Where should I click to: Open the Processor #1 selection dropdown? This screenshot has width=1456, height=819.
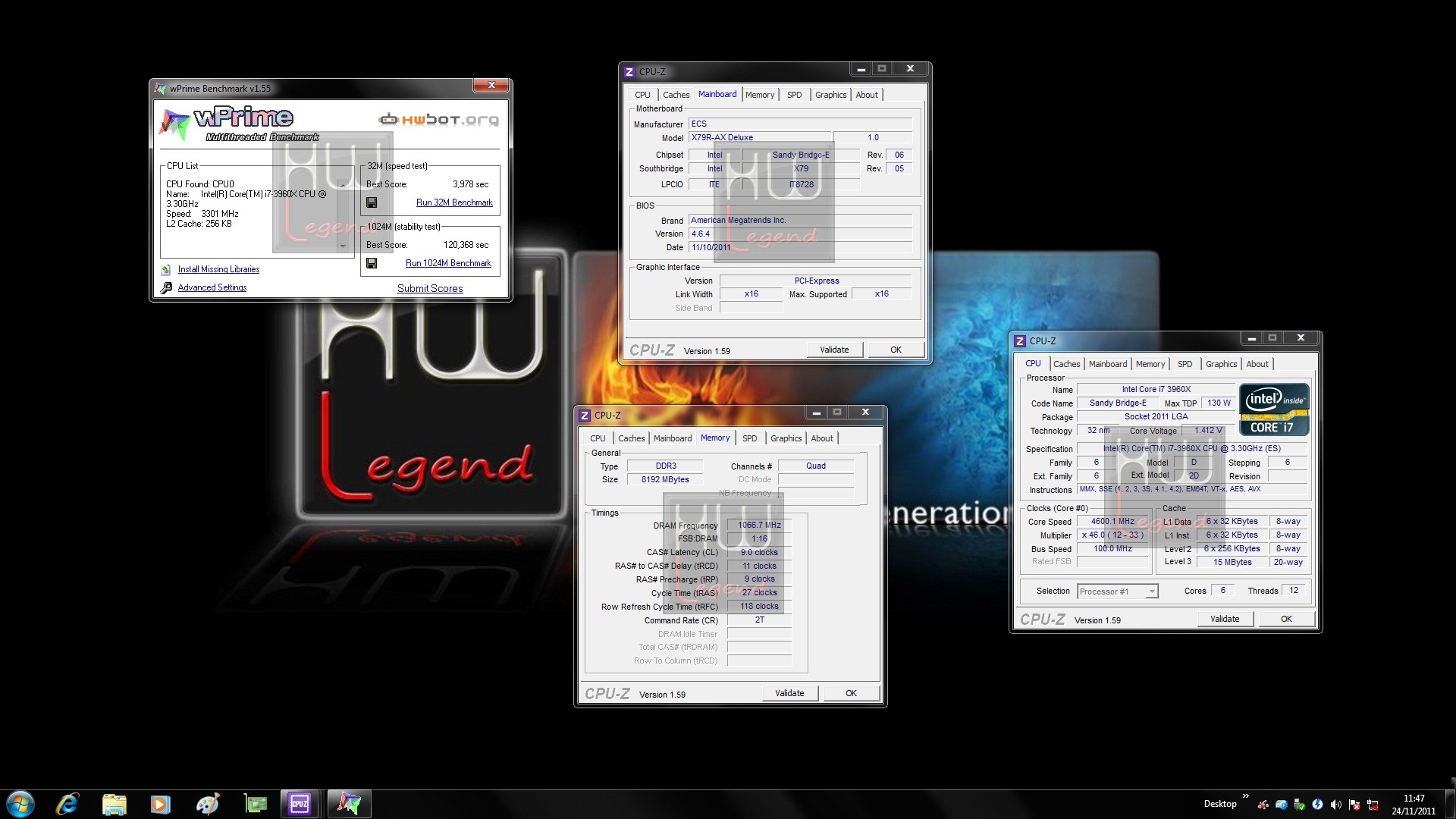1152,591
